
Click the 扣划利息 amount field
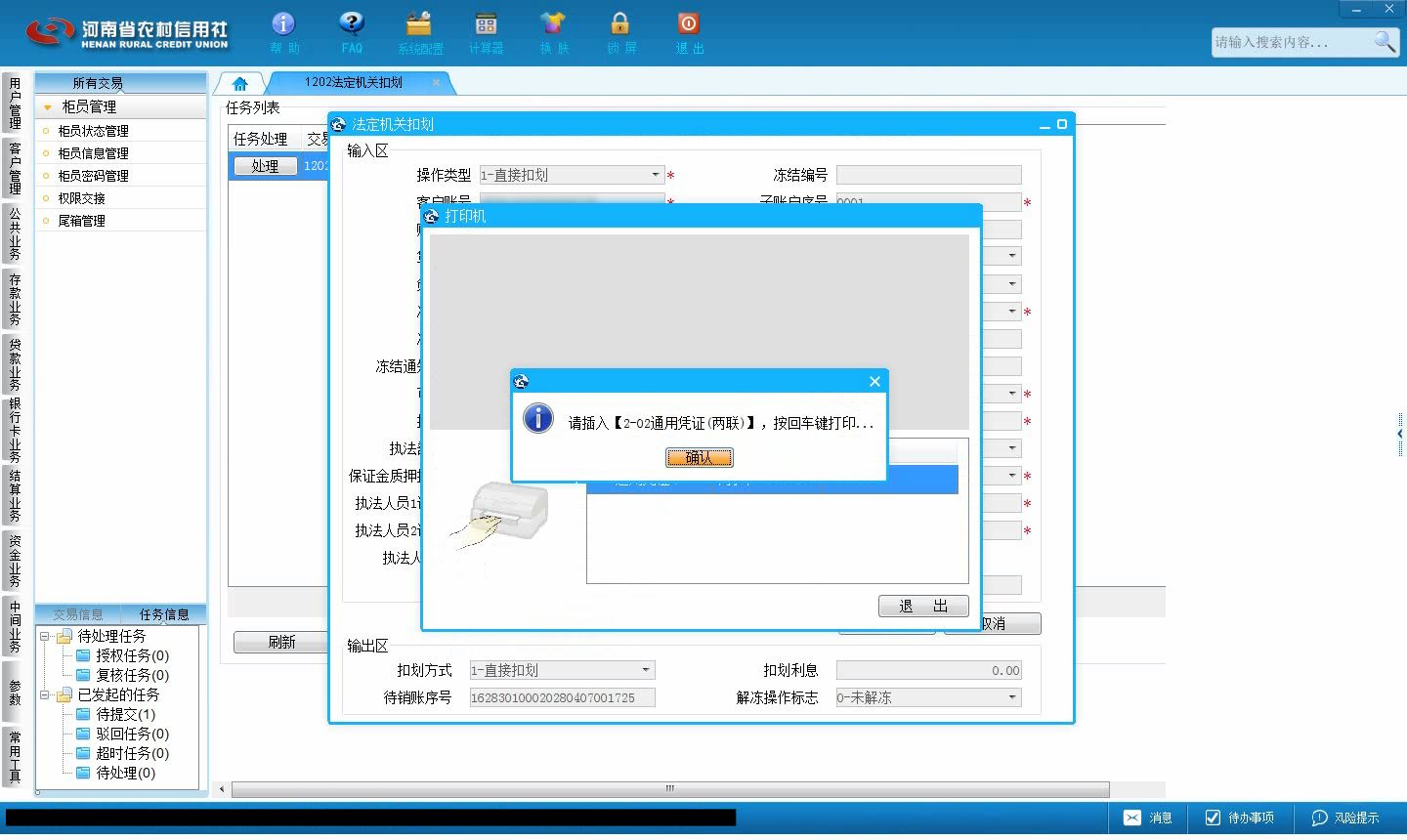pyautogui.click(x=928, y=670)
